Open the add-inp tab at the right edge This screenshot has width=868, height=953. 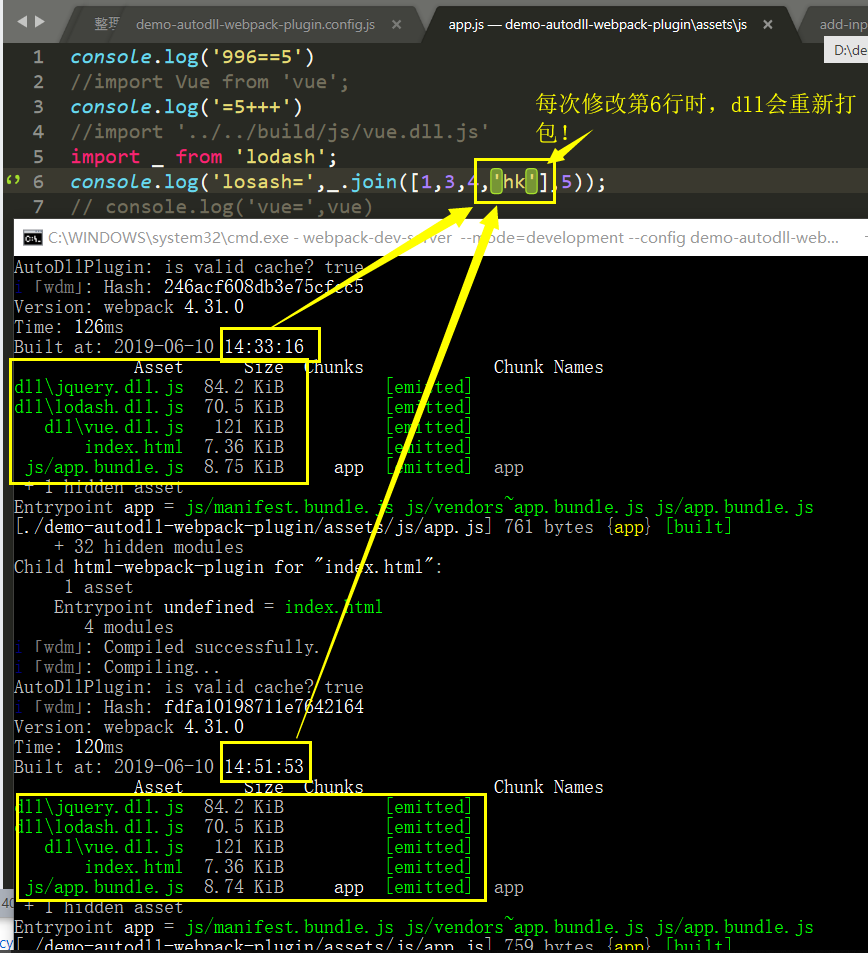(843, 24)
